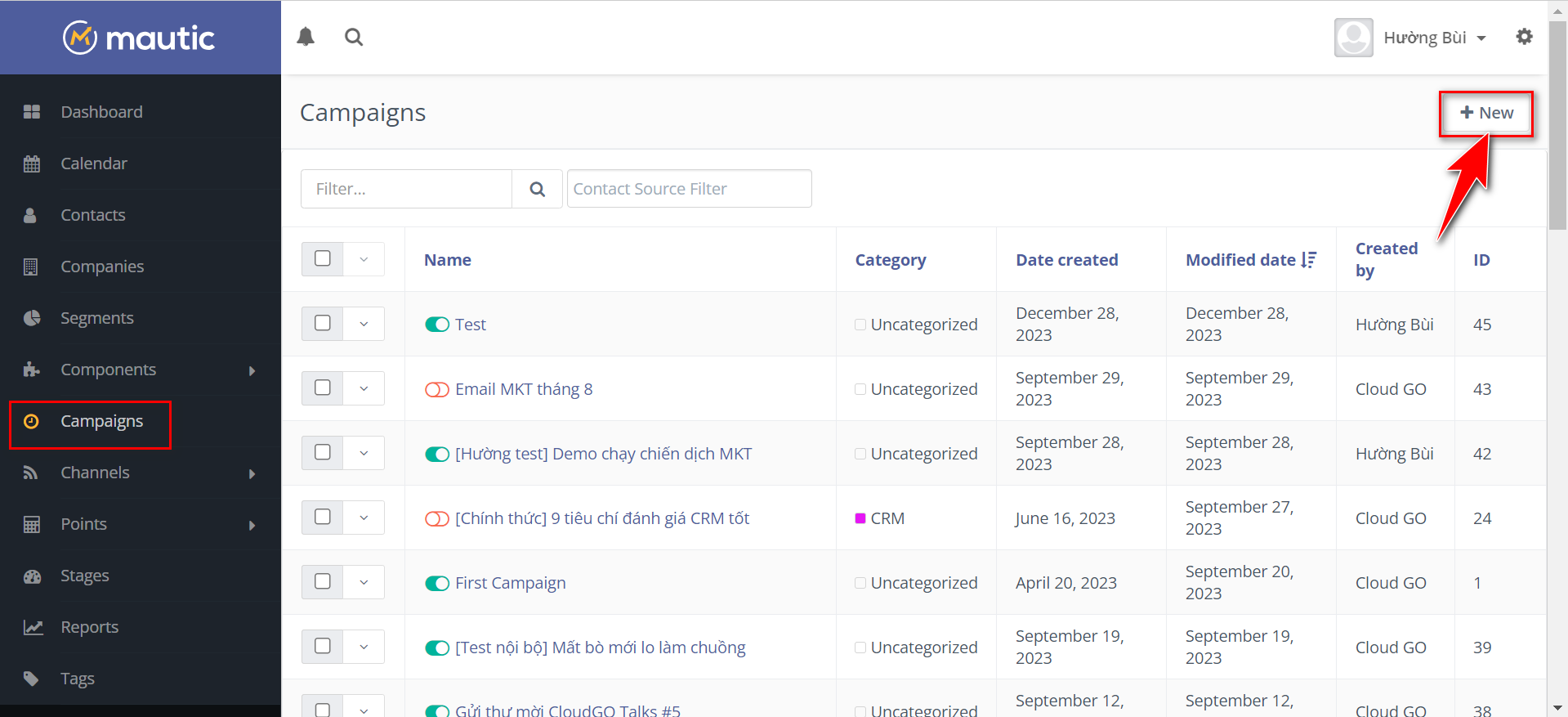Viewport: 1568px width, 717px height.
Task: Click the Segments pie chart icon
Action: click(x=32, y=318)
